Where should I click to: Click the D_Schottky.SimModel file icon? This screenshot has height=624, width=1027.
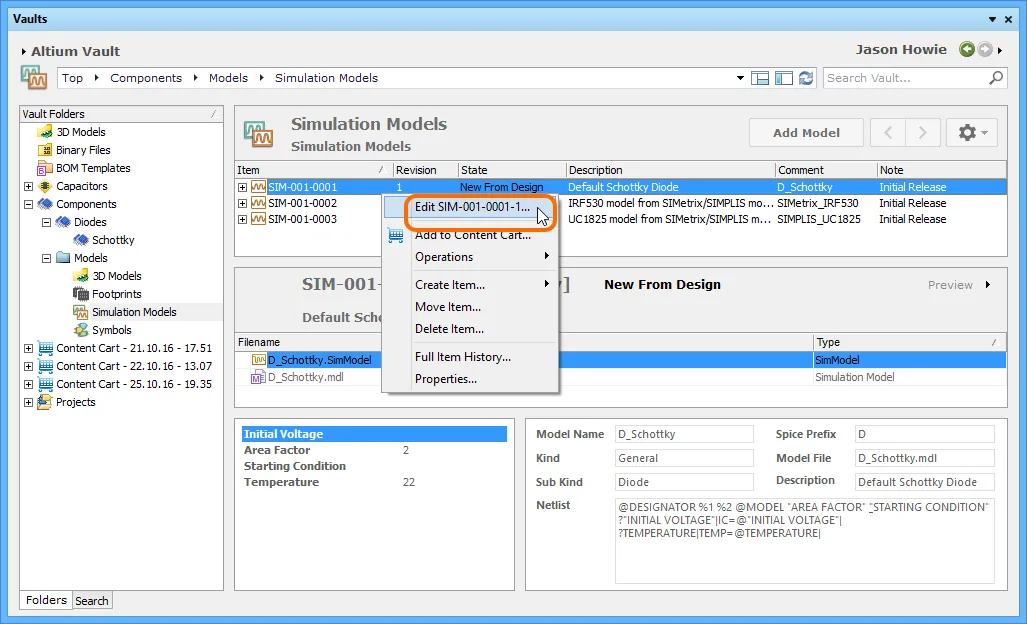pyautogui.click(x=259, y=359)
